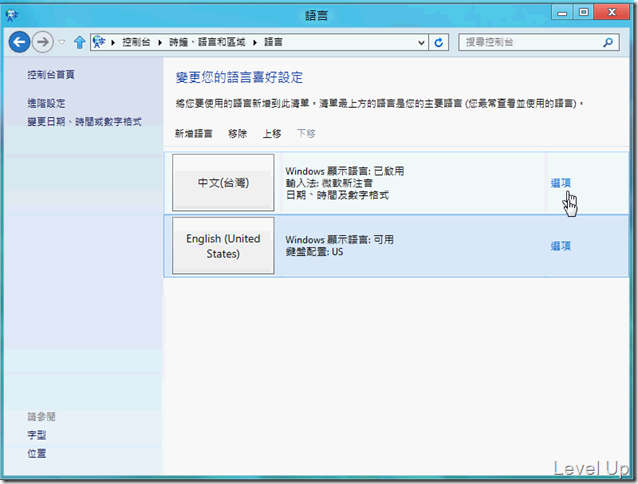The height and width of the screenshot is (484, 638).
Task: Close the 語言 window
Action: (x=612, y=12)
